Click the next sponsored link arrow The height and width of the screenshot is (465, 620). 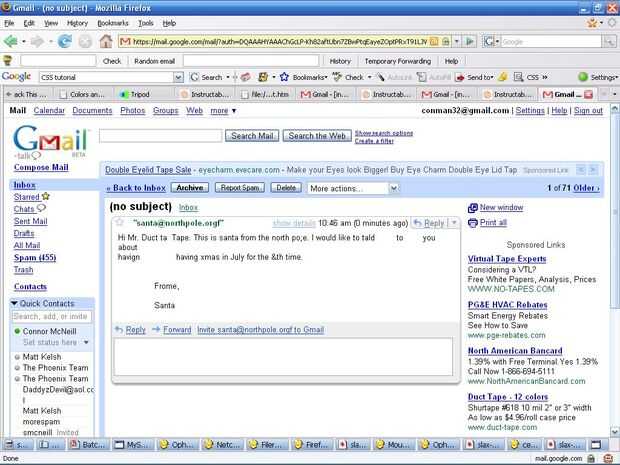tap(593, 170)
